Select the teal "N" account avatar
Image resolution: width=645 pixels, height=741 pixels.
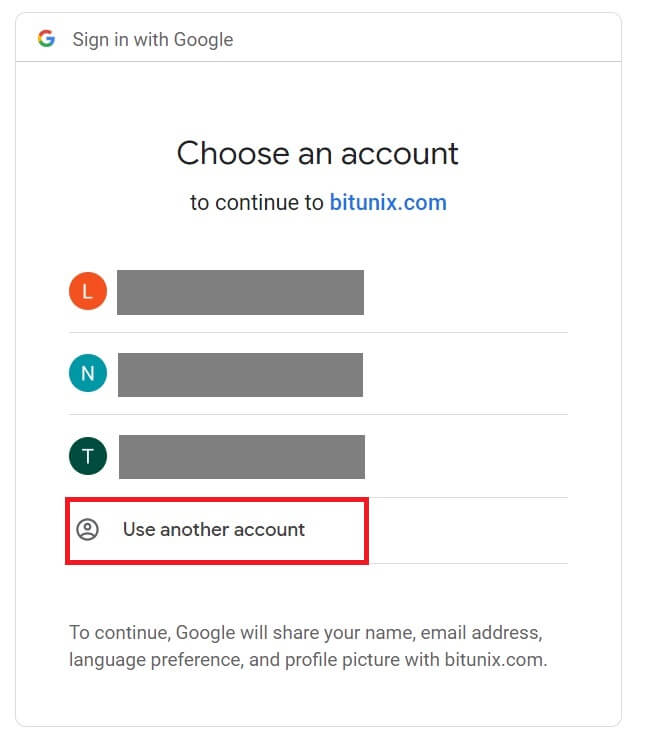pyautogui.click(x=88, y=373)
